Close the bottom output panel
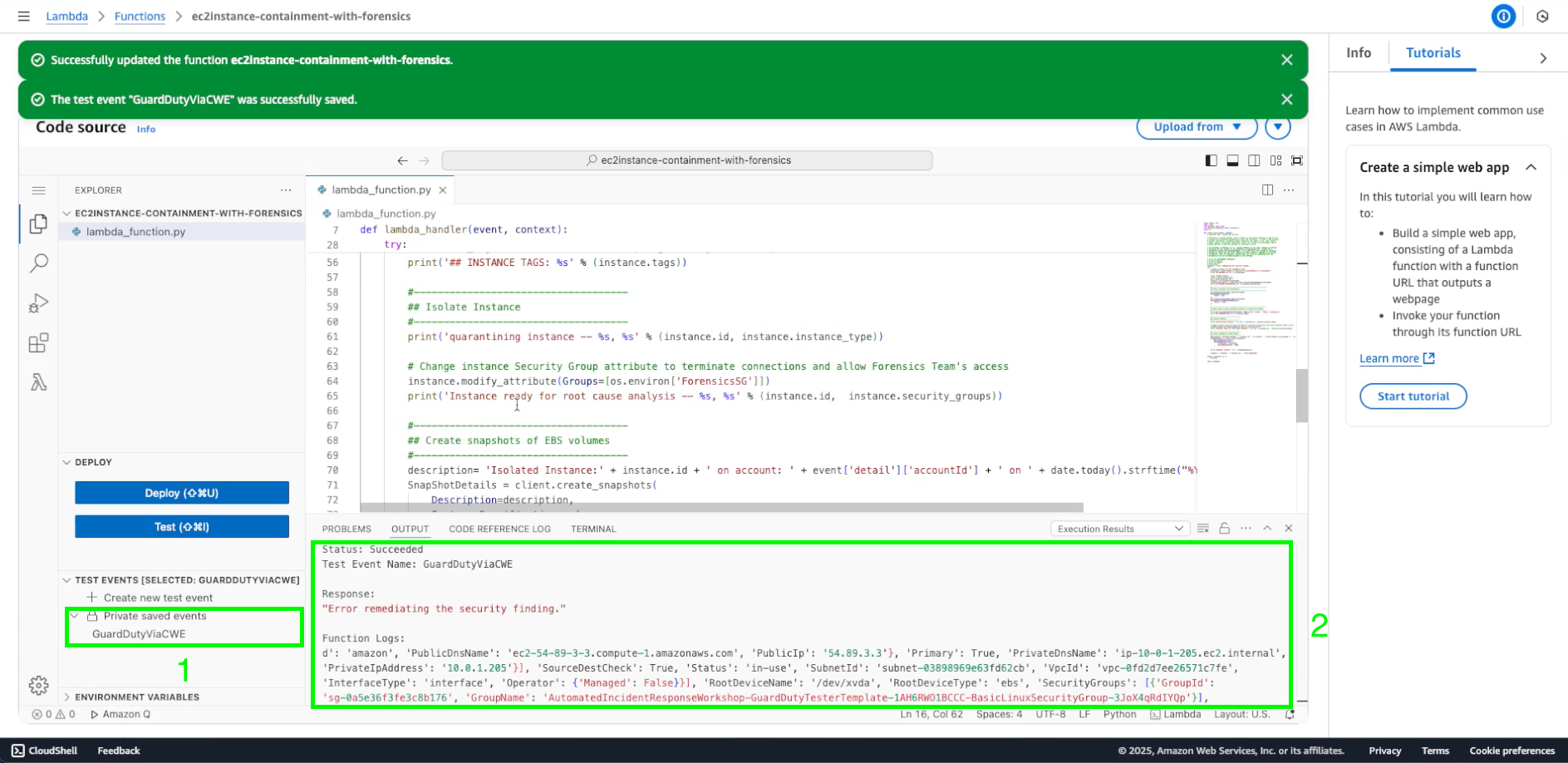Image resolution: width=1568 pixels, height=763 pixels. point(1289,529)
